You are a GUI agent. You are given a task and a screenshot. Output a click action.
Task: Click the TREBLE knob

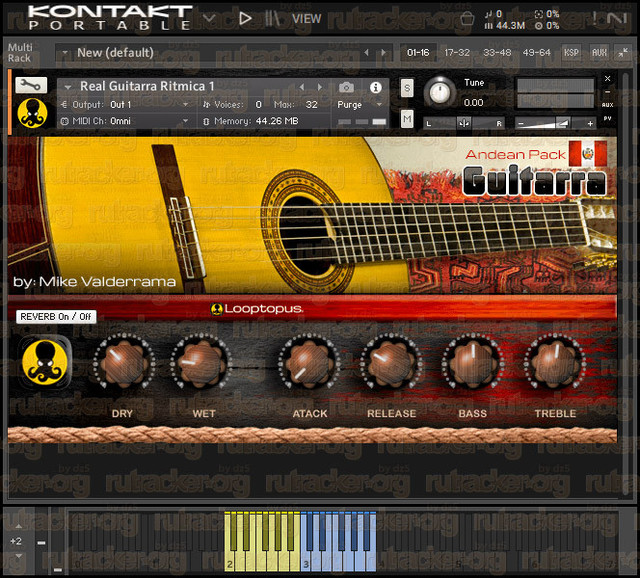tap(554, 362)
